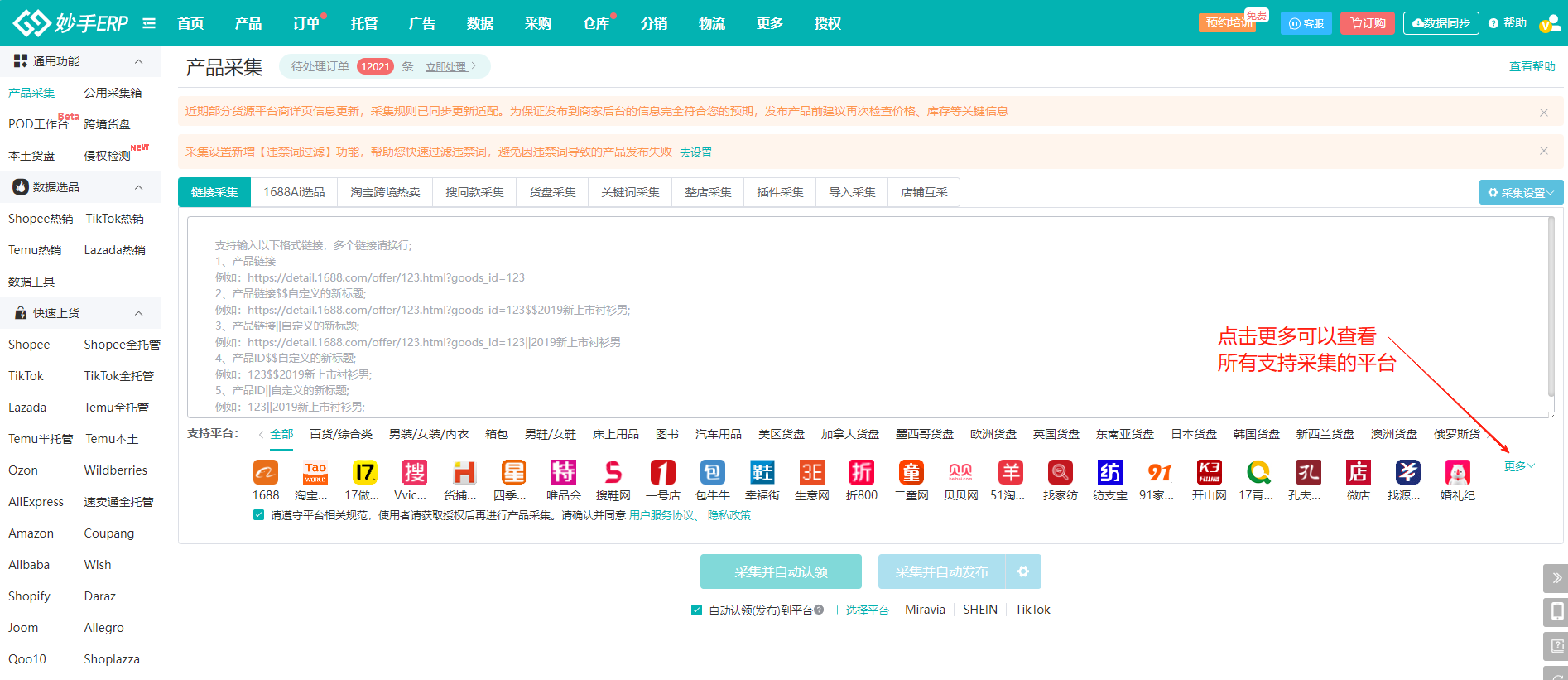The width and height of the screenshot is (1568, 680).
Task: Uncheck 自动认领(发布)到平台 checkbox
Action: [697, 610]
